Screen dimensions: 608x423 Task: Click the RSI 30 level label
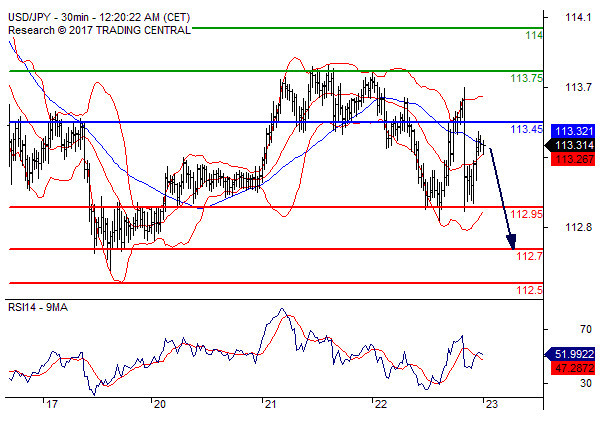coord(586,383)
